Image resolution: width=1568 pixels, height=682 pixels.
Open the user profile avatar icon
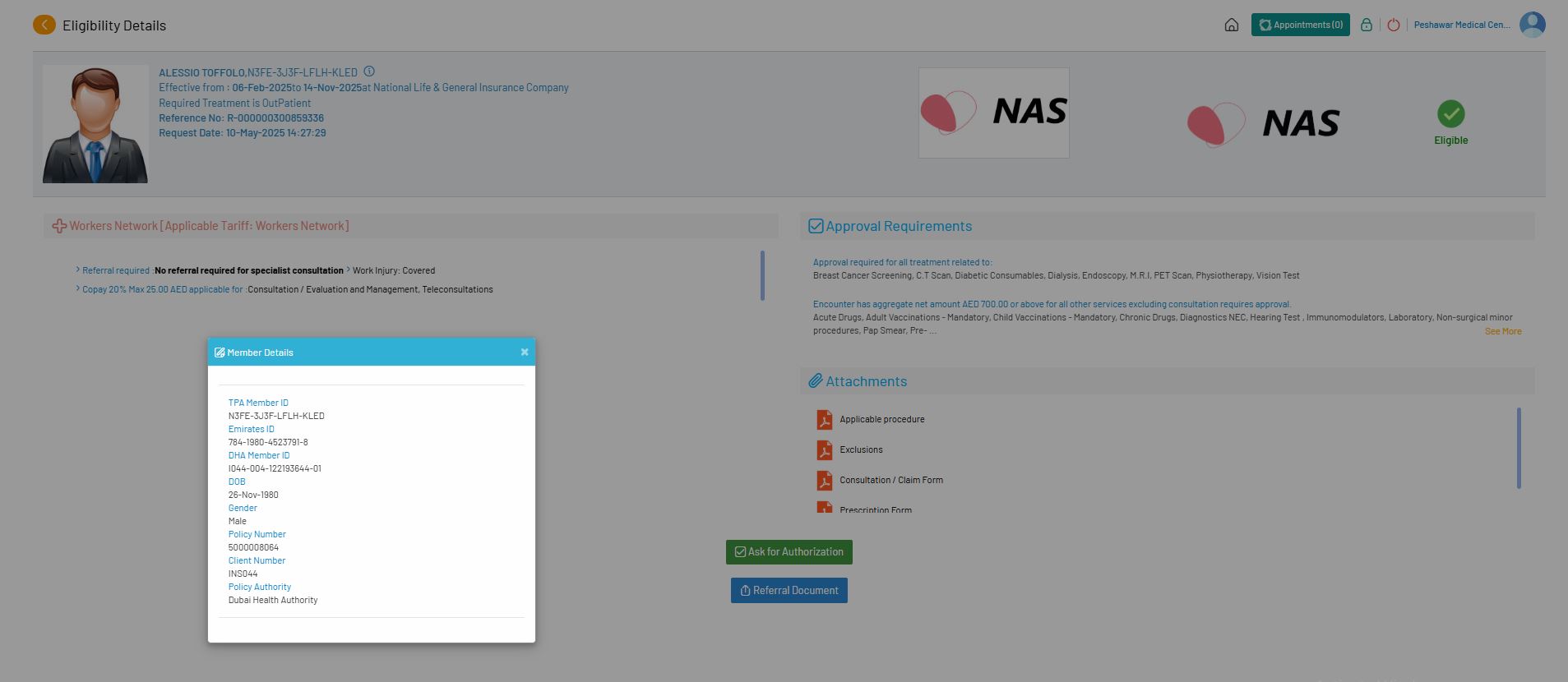point(1532,25)
